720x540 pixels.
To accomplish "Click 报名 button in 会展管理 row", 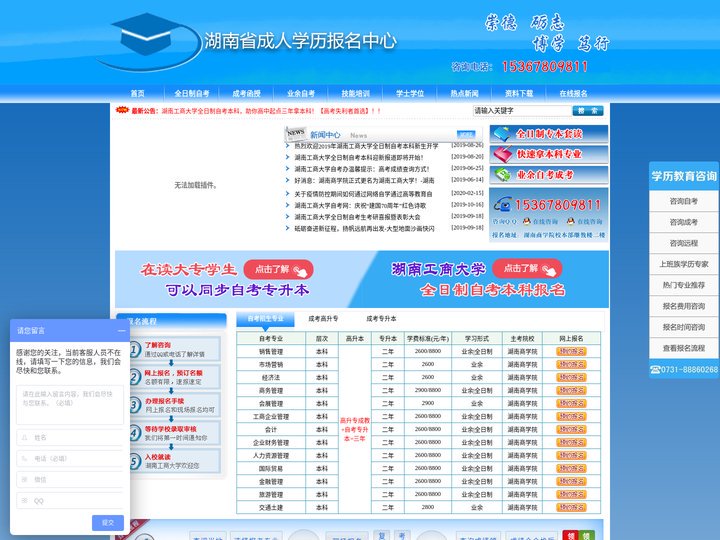I will pyautogui.click(x=571, y=403).
